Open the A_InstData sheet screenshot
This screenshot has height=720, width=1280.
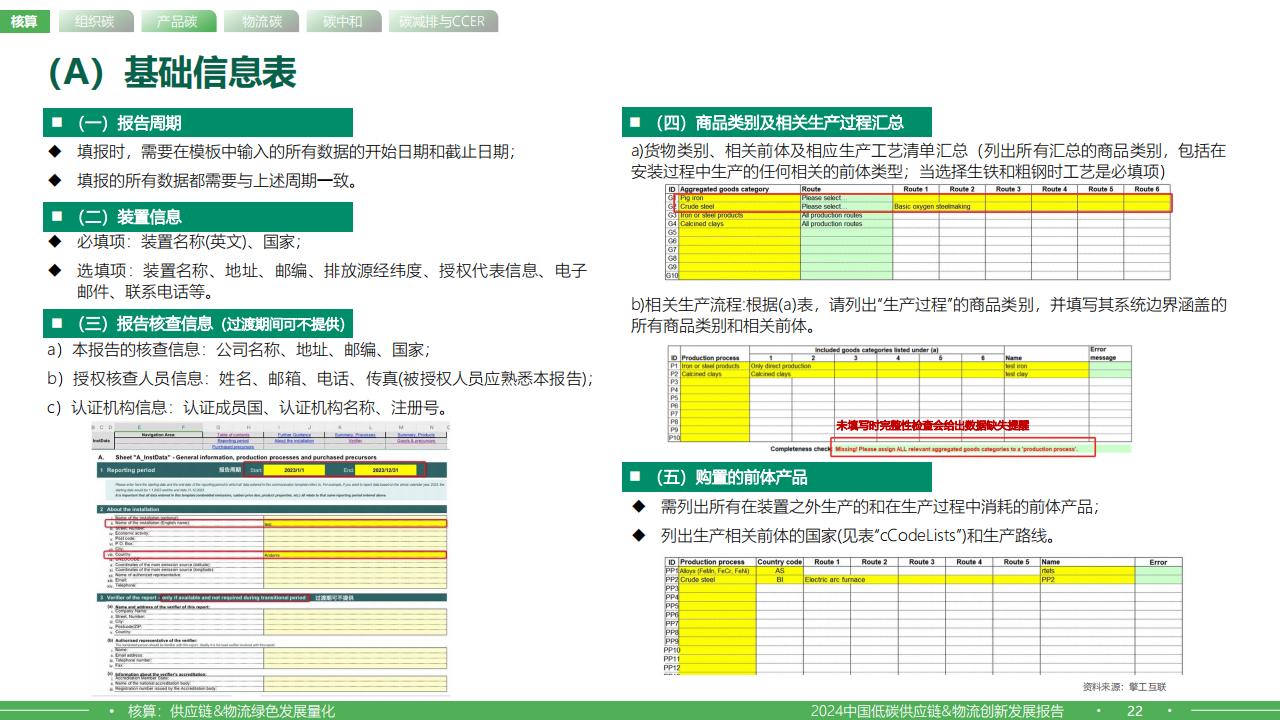[270, 558]
